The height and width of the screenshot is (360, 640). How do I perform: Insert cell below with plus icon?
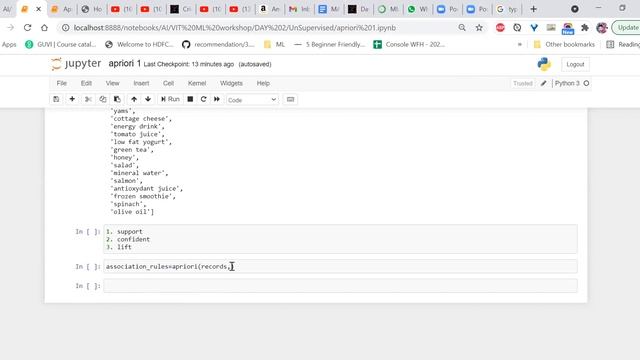72,99
